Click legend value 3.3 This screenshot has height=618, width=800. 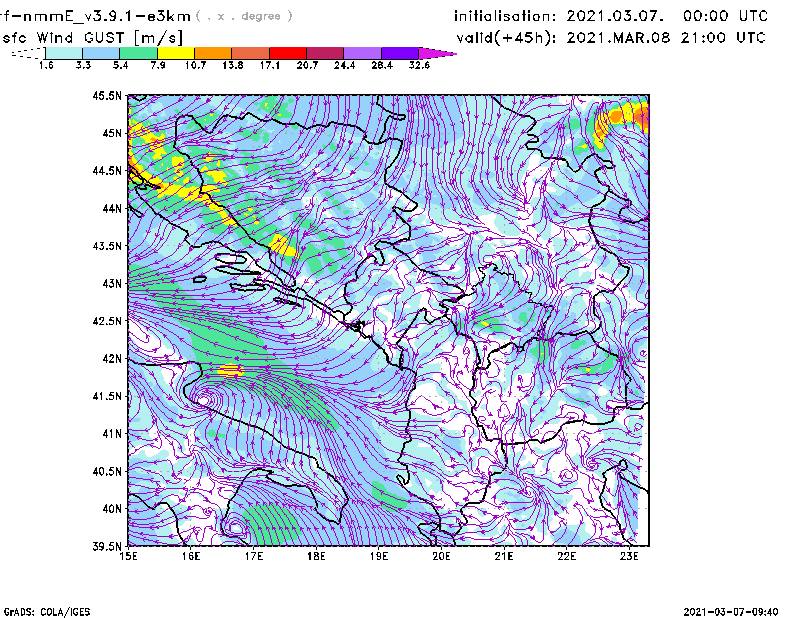click(x=83, y=65)
